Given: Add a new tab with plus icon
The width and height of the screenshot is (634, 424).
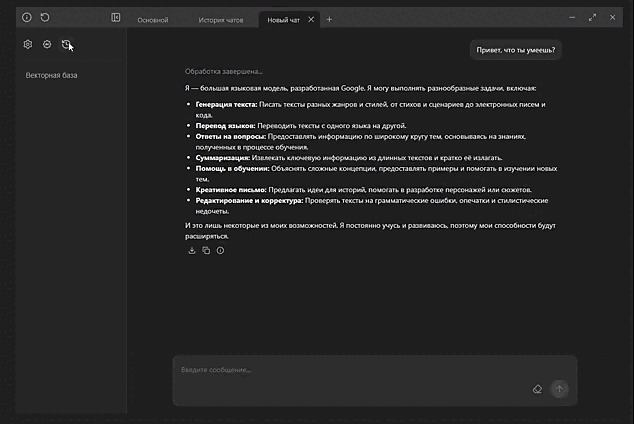Looking at the screenshot, I should click(329, 19).
